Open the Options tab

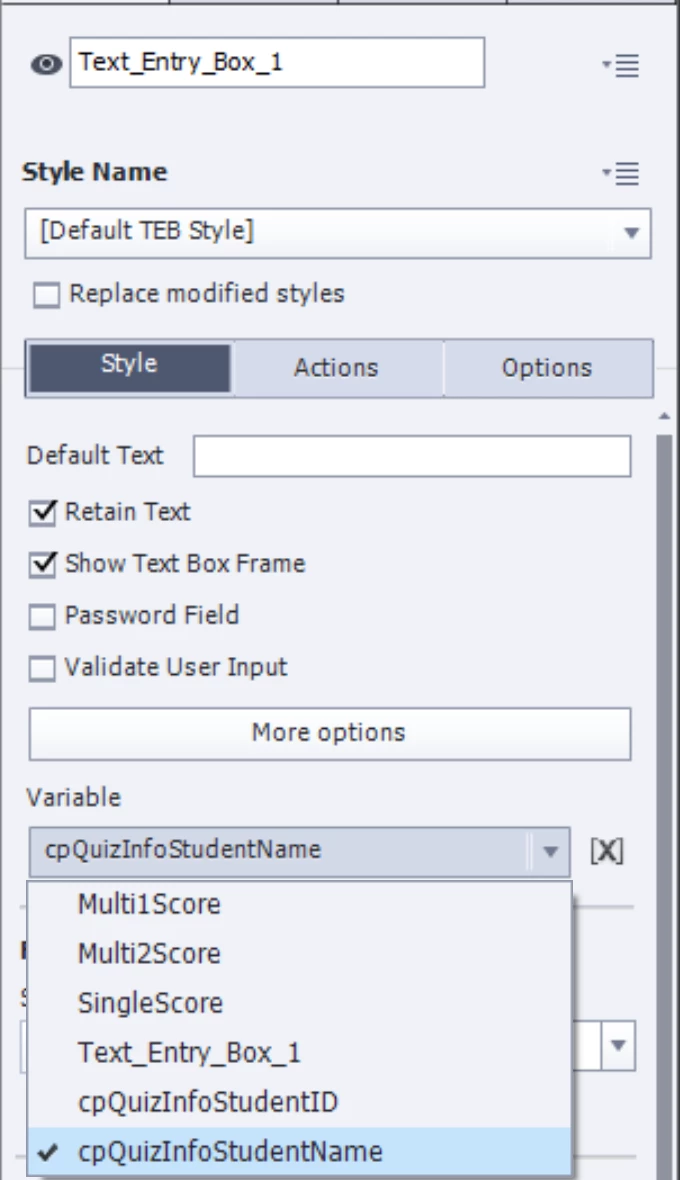(x=547, y=367)
